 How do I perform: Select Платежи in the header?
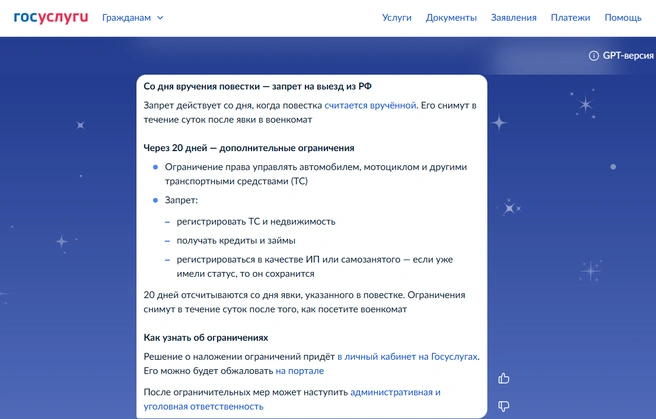coord(570,18)
